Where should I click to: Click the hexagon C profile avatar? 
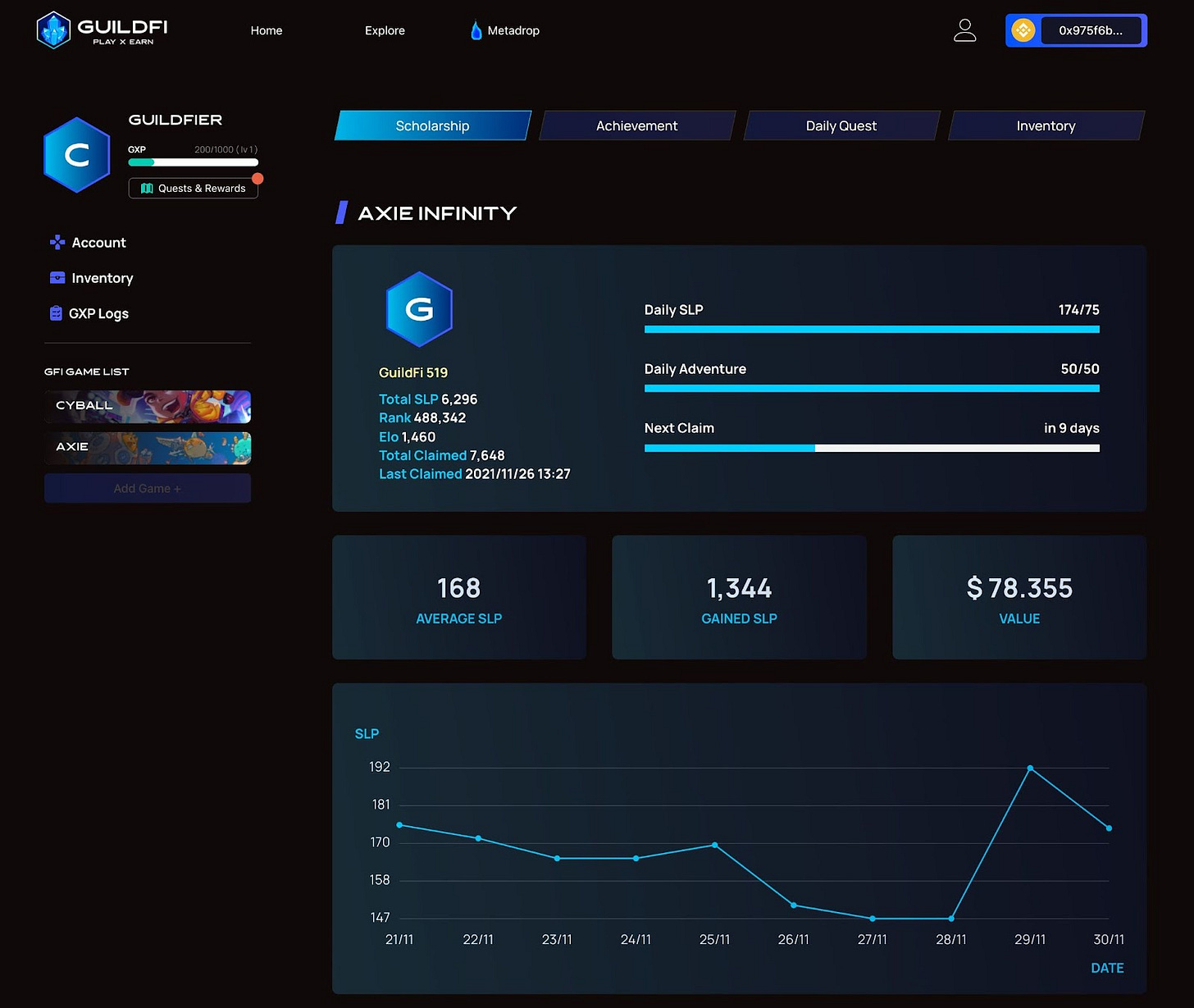coord(76,155)
